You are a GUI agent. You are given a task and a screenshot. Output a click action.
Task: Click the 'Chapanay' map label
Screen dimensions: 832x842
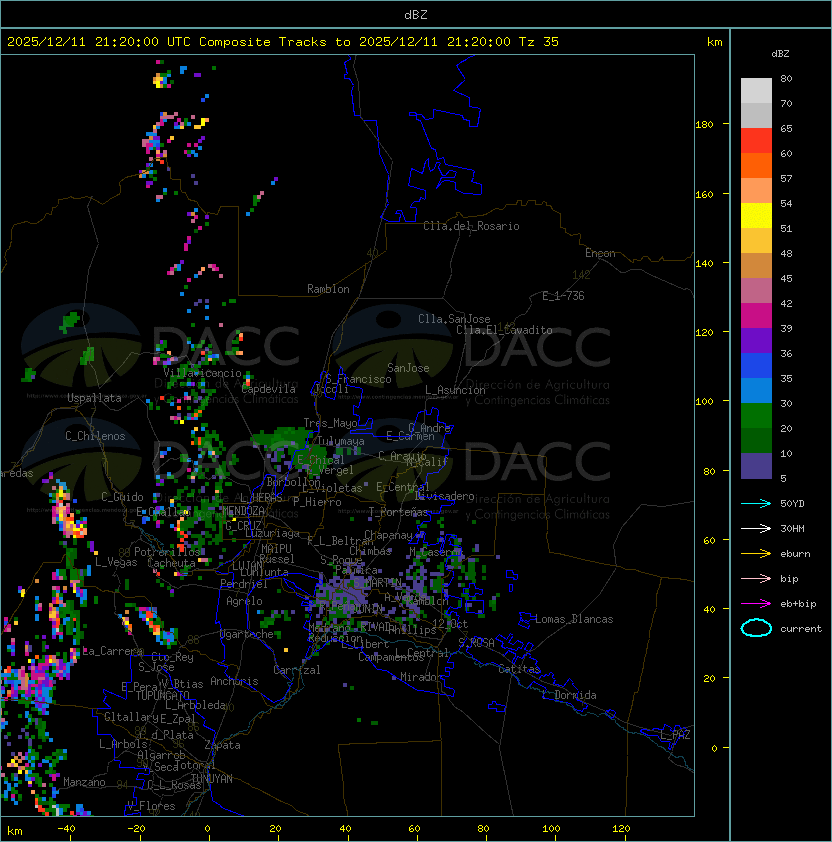[x=388, y=535]
